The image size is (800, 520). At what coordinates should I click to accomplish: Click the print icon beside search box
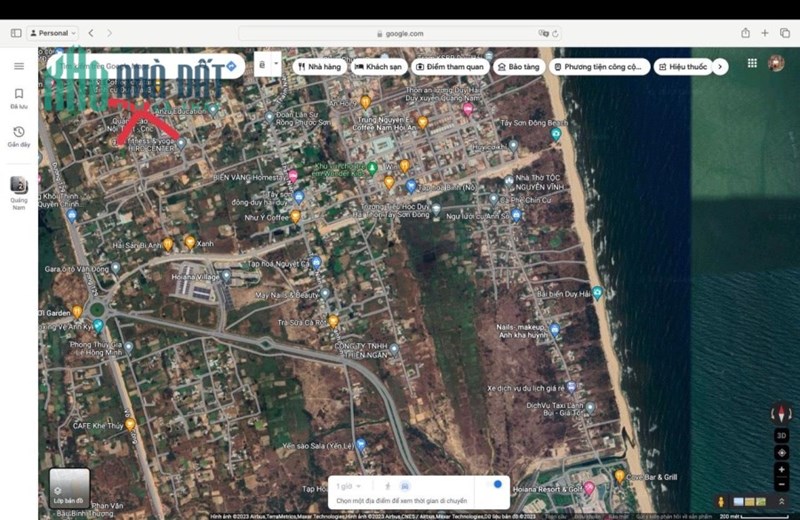pos(262,64)
